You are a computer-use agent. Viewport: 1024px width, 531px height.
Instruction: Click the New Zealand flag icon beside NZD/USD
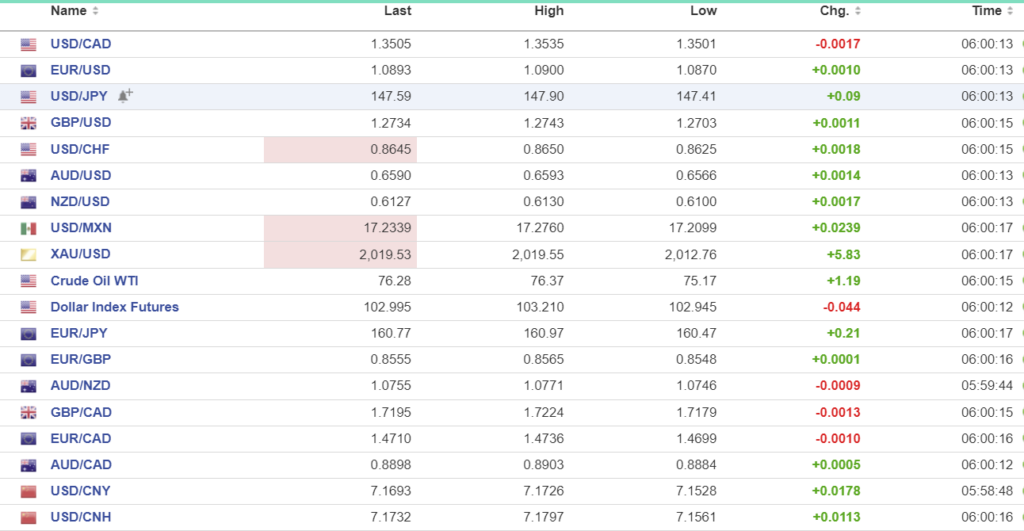pyautogui.click(x=28, y=202)
